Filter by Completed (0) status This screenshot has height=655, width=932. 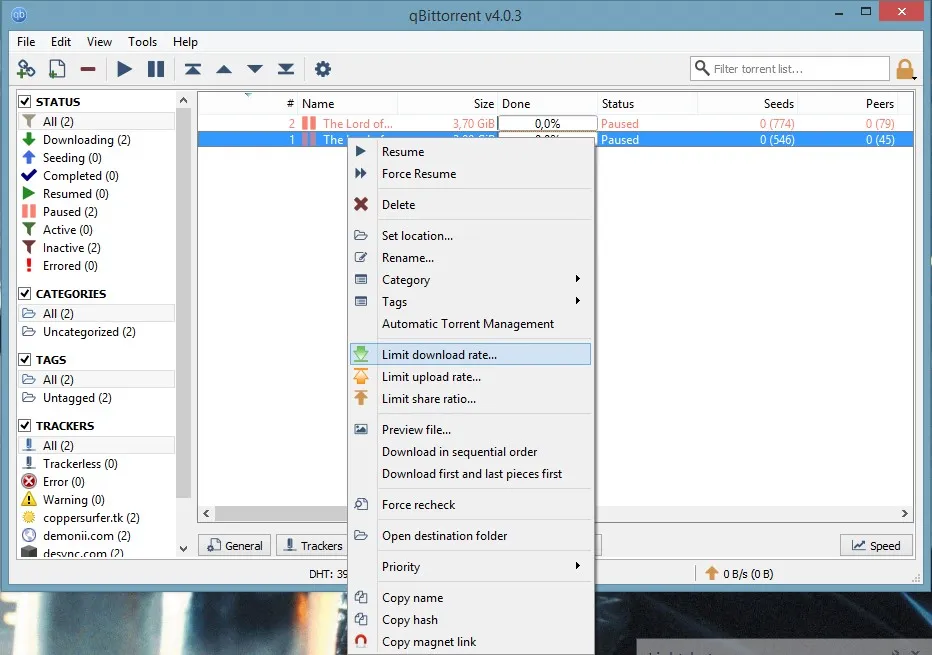(80, 176)
